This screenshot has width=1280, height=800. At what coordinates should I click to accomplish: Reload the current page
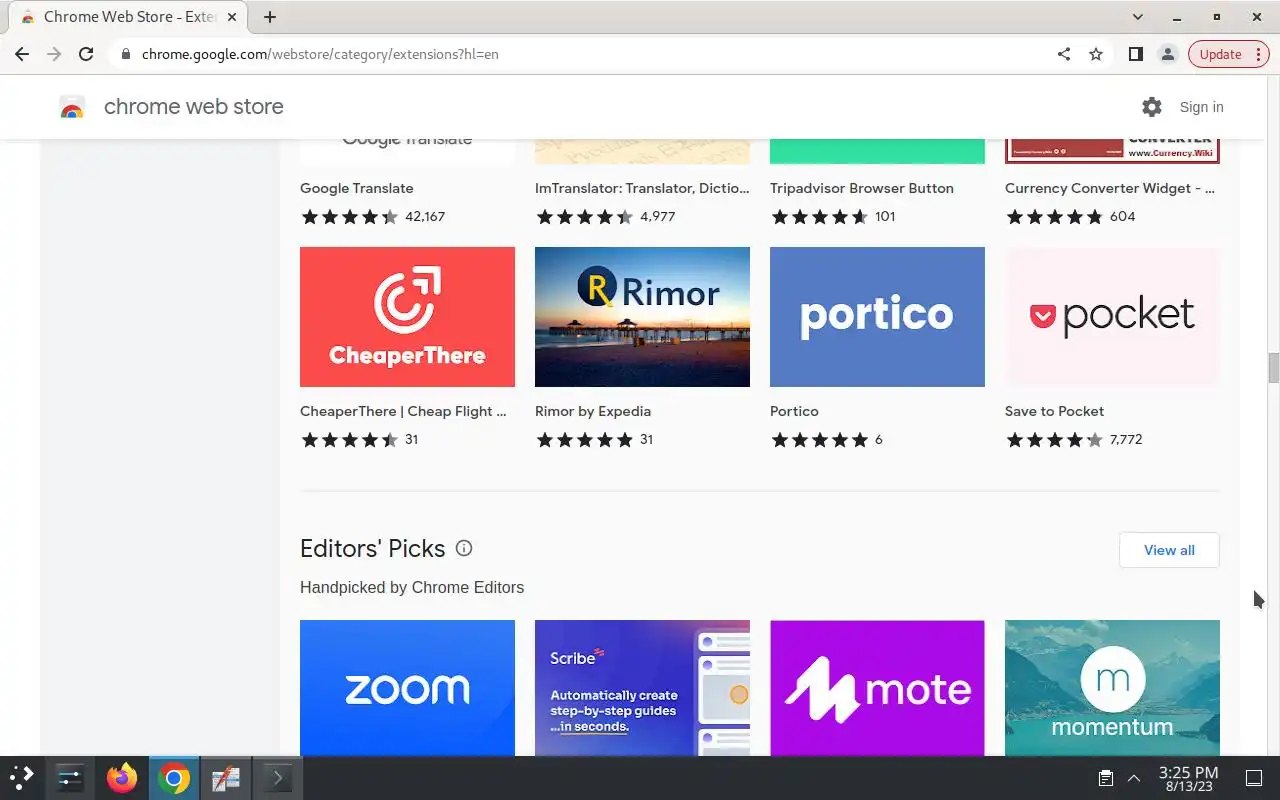click(x=86, y=54)
